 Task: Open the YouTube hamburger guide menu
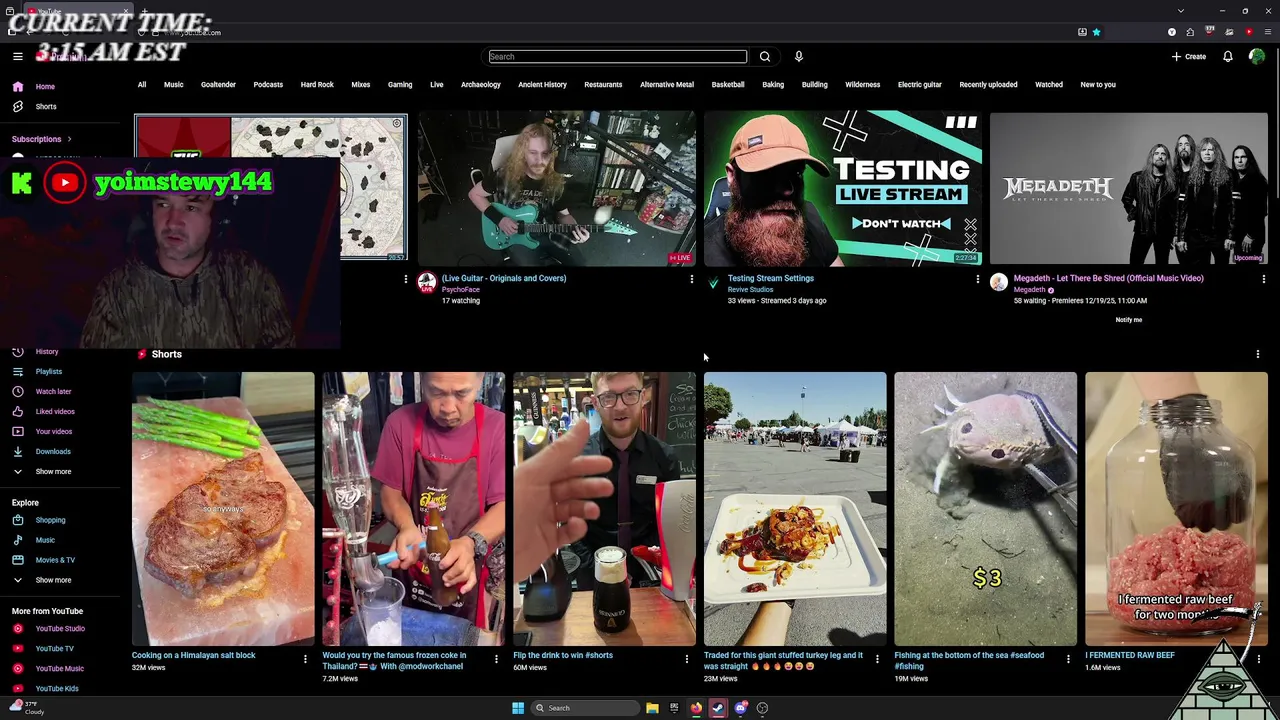click(x=18, y=56)
